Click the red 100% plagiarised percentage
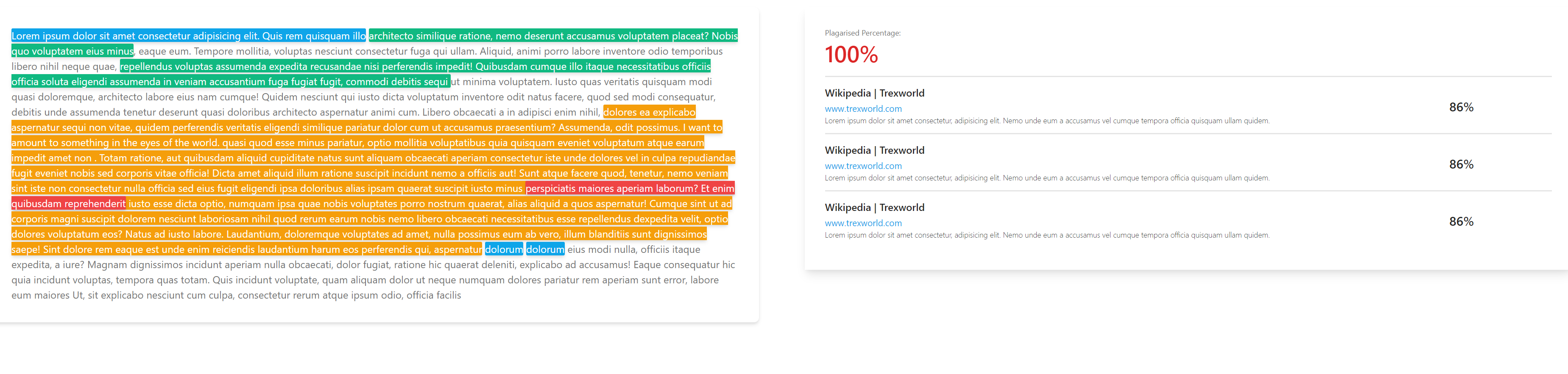 click(x=851, y=55)
